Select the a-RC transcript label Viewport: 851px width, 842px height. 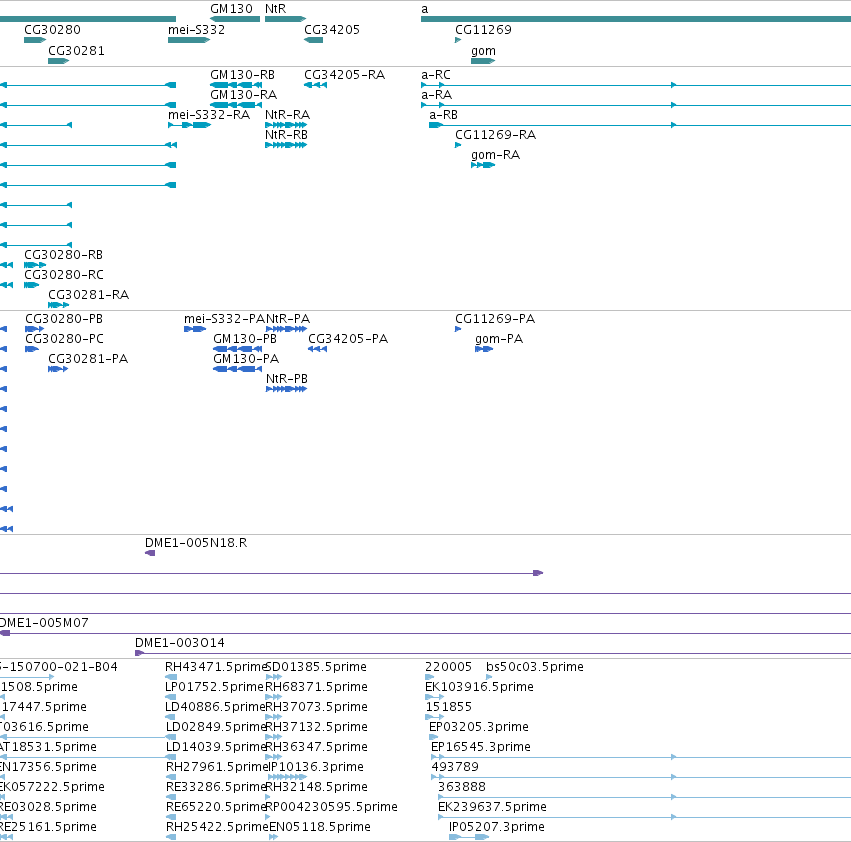coord(436,74)
